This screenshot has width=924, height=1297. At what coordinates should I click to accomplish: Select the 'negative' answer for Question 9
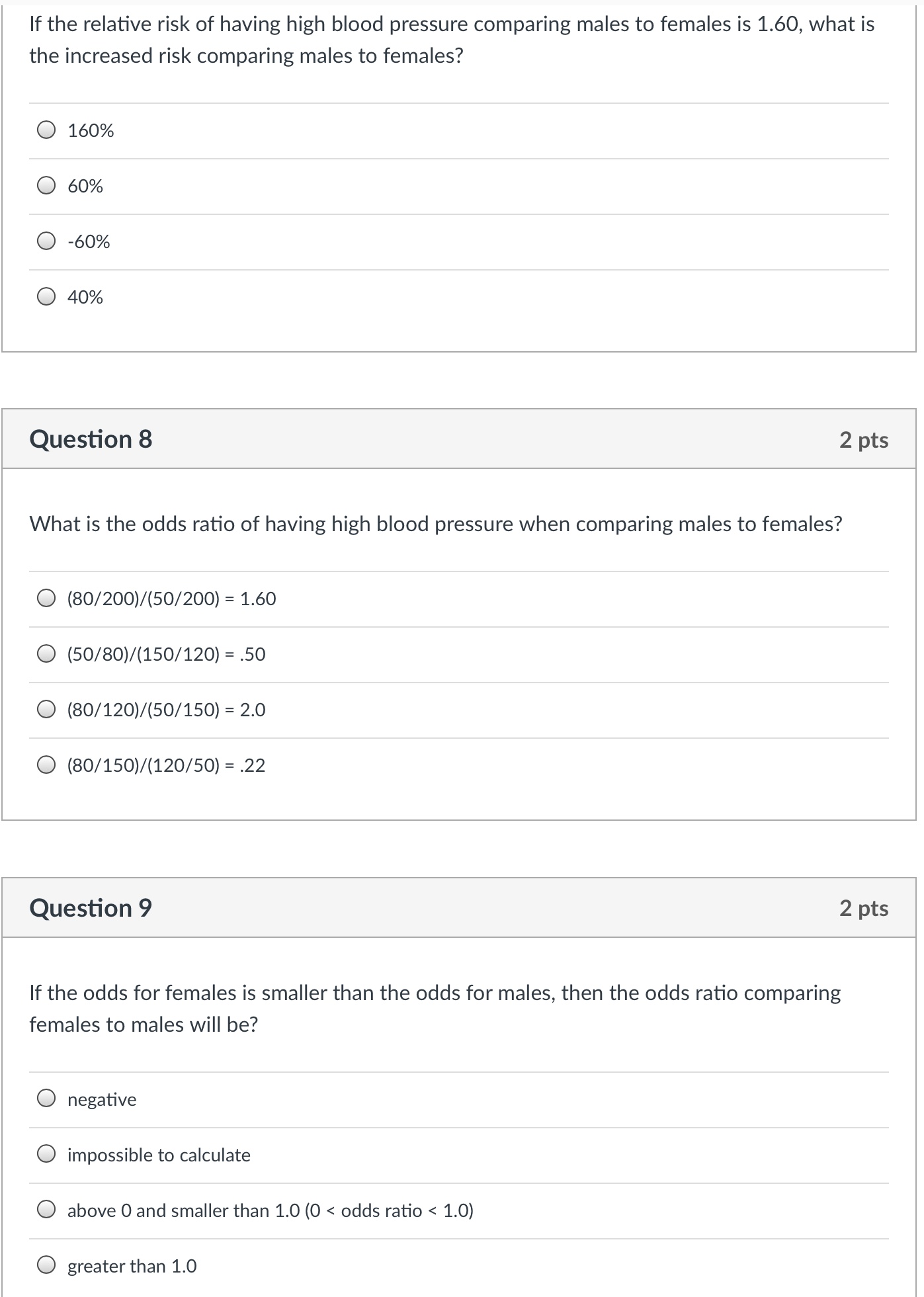(46, 1099)
